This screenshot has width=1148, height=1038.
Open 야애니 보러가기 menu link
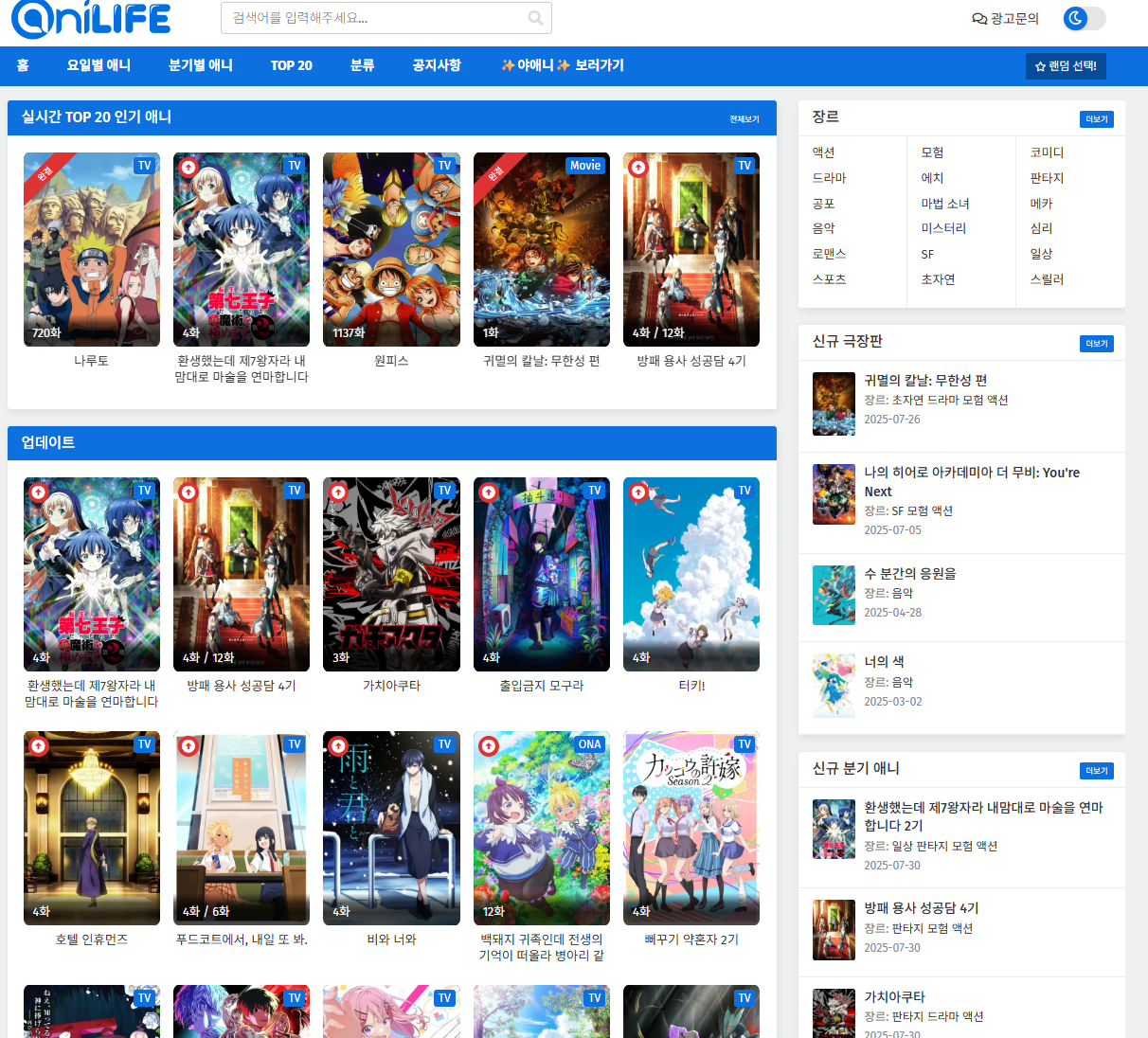click(x=563, y=65)
